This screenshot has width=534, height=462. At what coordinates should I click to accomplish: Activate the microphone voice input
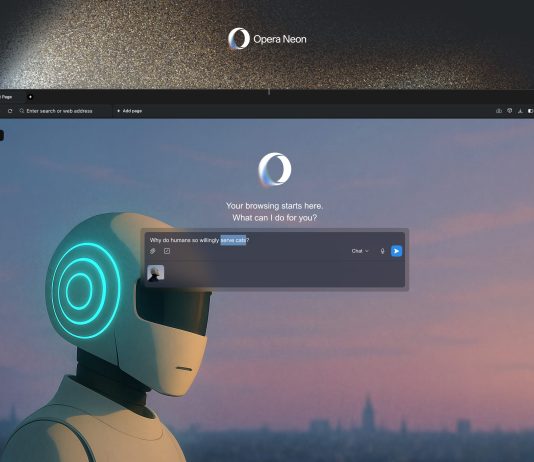(382, 251)
